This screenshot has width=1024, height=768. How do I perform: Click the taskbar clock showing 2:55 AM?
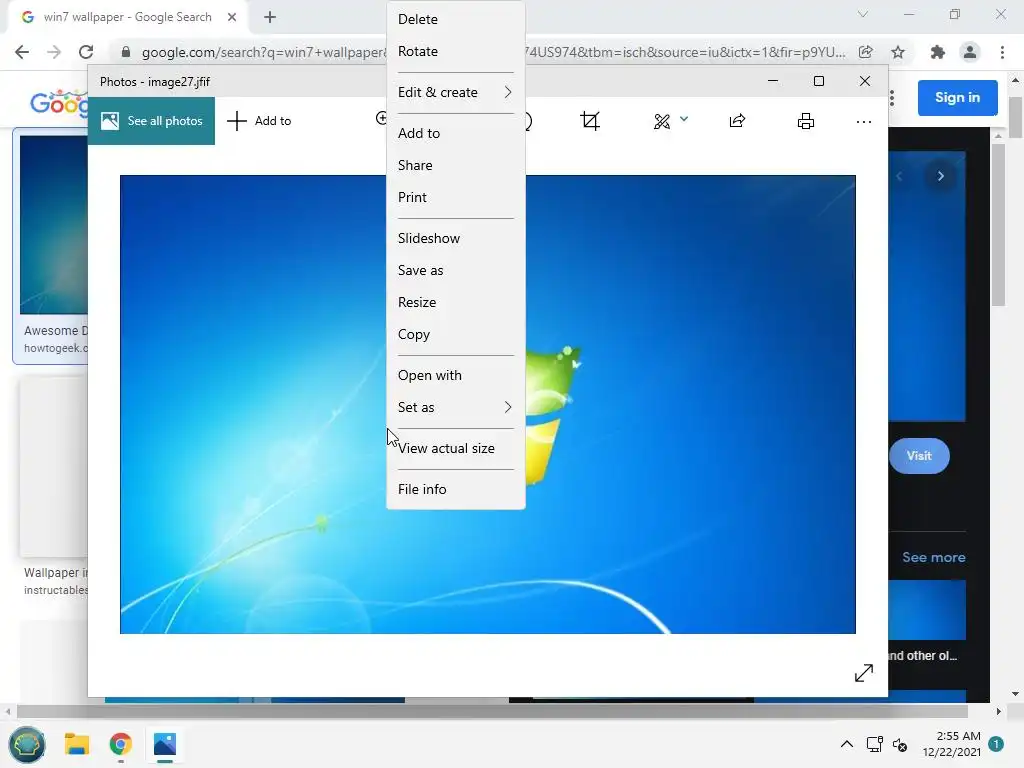[x=952, y=744]
